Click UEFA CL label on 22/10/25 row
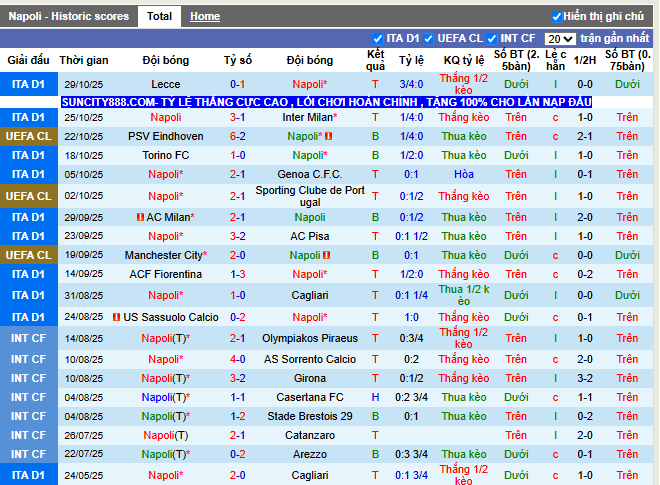This screenshot has height=485, width=660. click(28, 136)
